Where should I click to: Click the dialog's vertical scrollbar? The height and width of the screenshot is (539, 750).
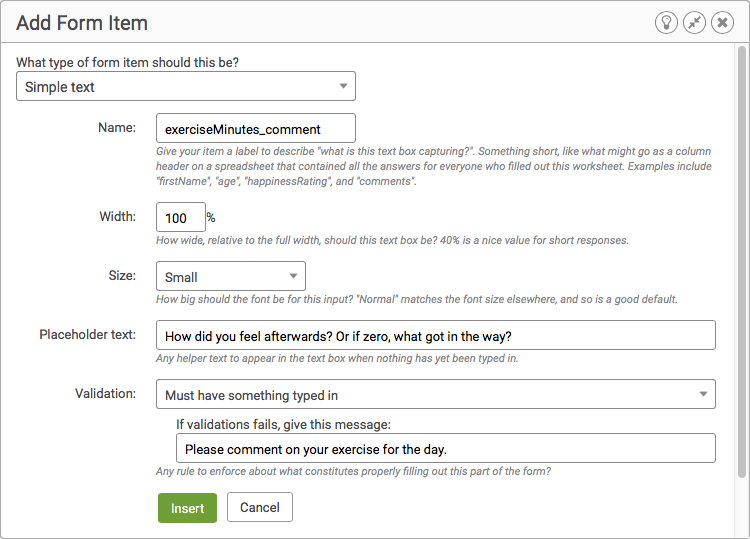[742, 262]
